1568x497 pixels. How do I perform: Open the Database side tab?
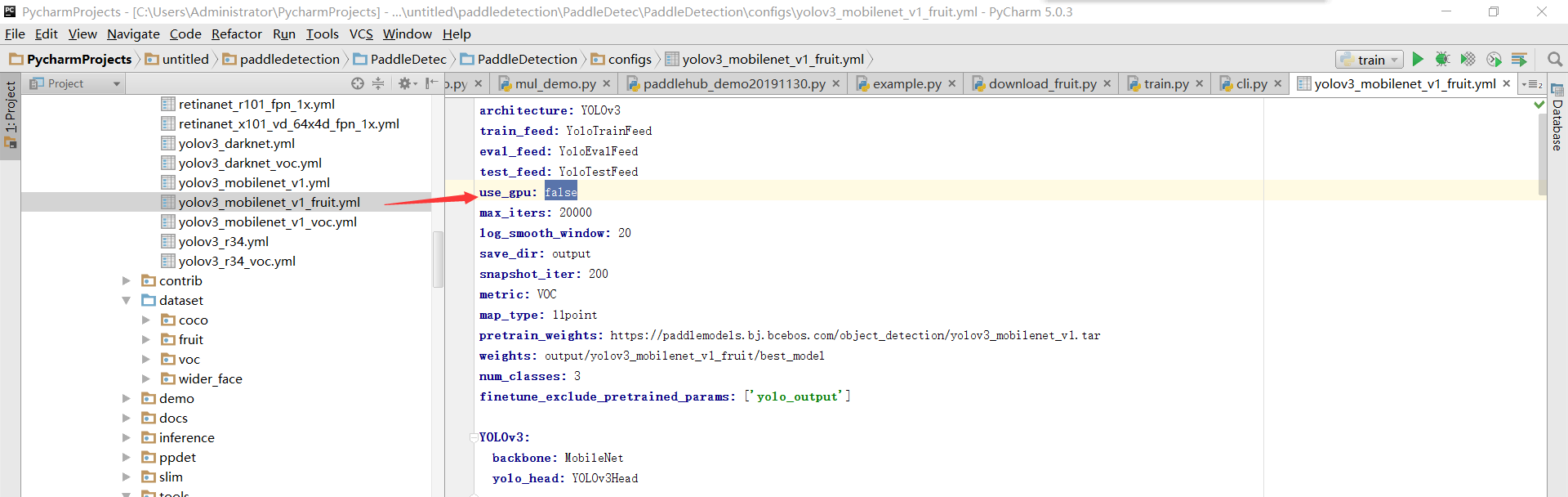pos(1557,118)
